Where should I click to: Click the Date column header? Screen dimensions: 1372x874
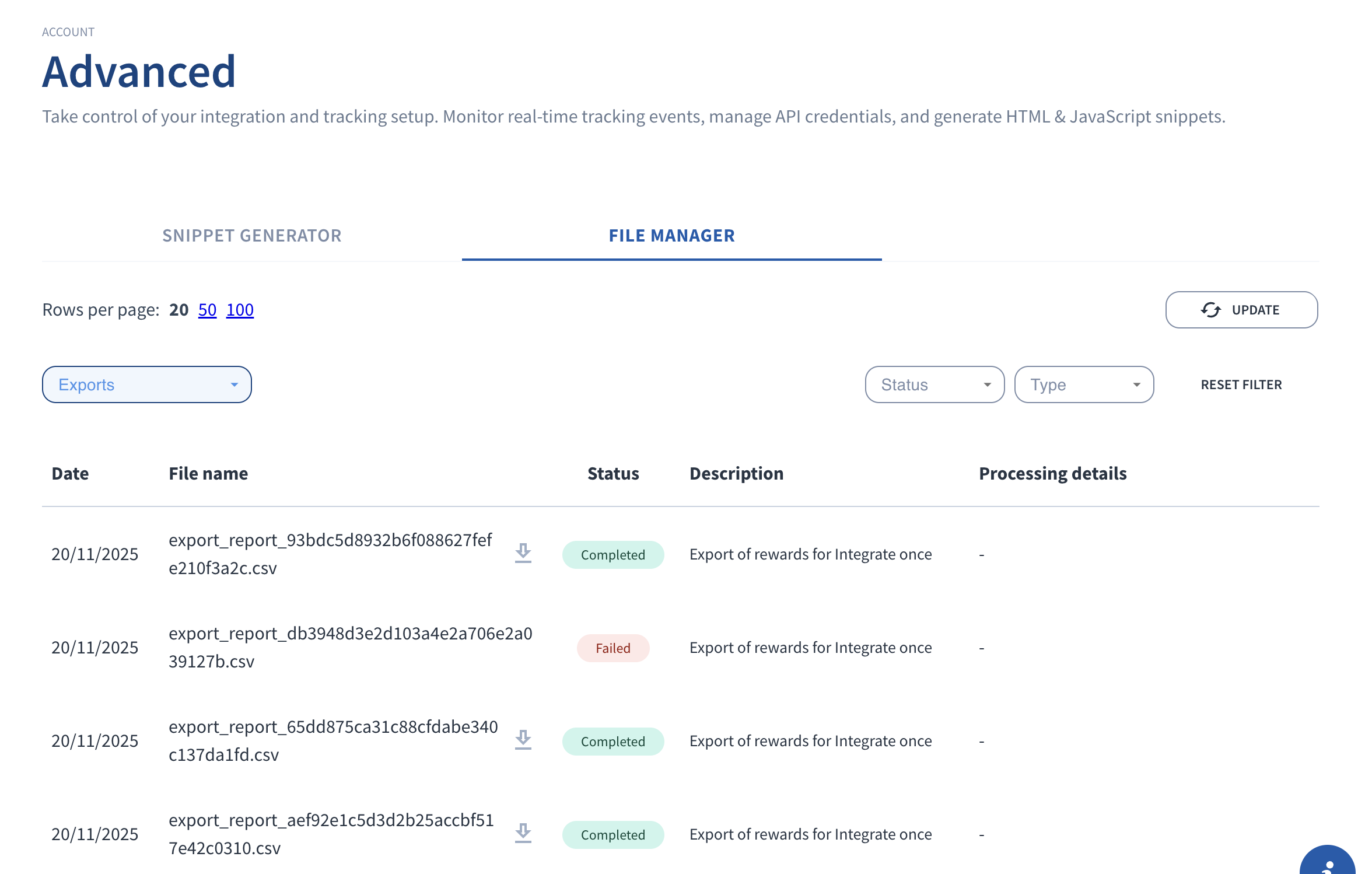70,473
